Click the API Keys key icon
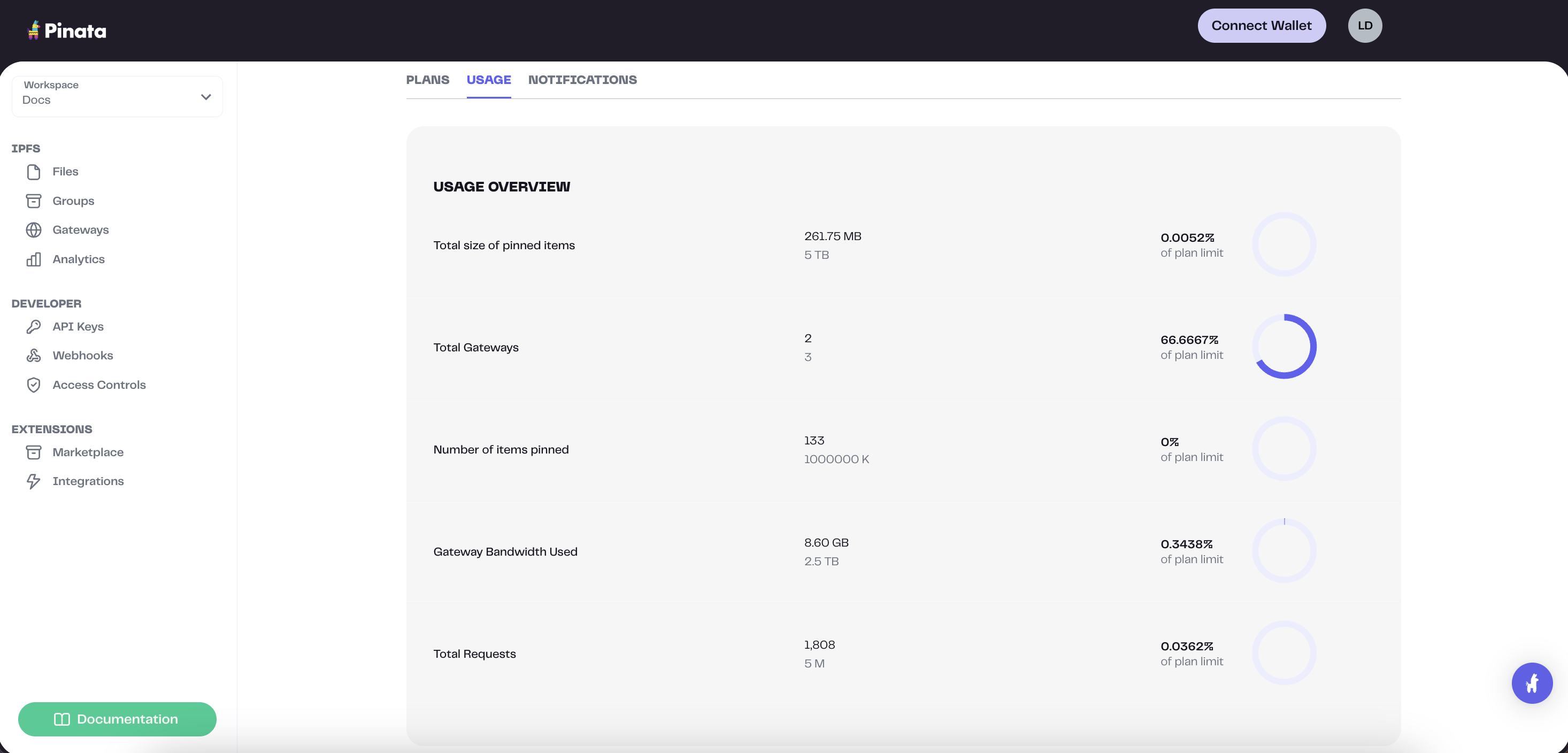 34,327
